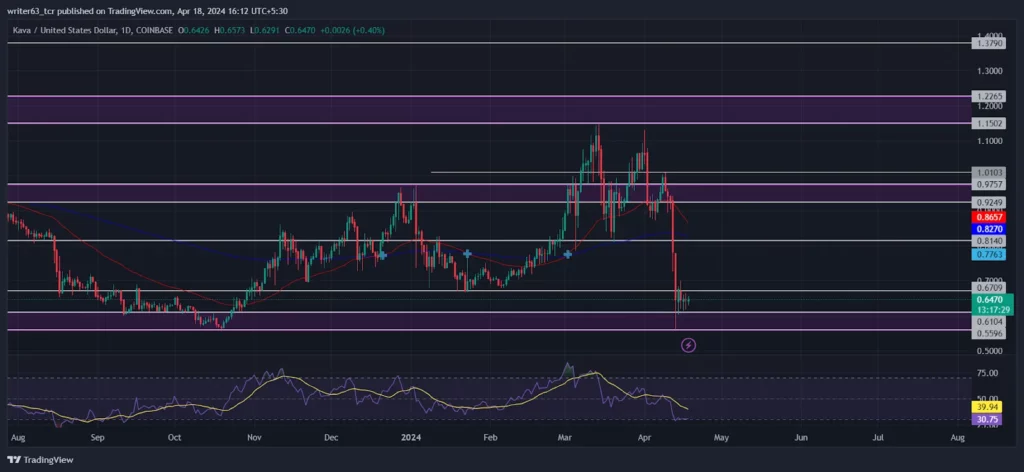Select the 1.1502 resistance zone price label
1024x472 pixels.
click(x=989, y=123)
